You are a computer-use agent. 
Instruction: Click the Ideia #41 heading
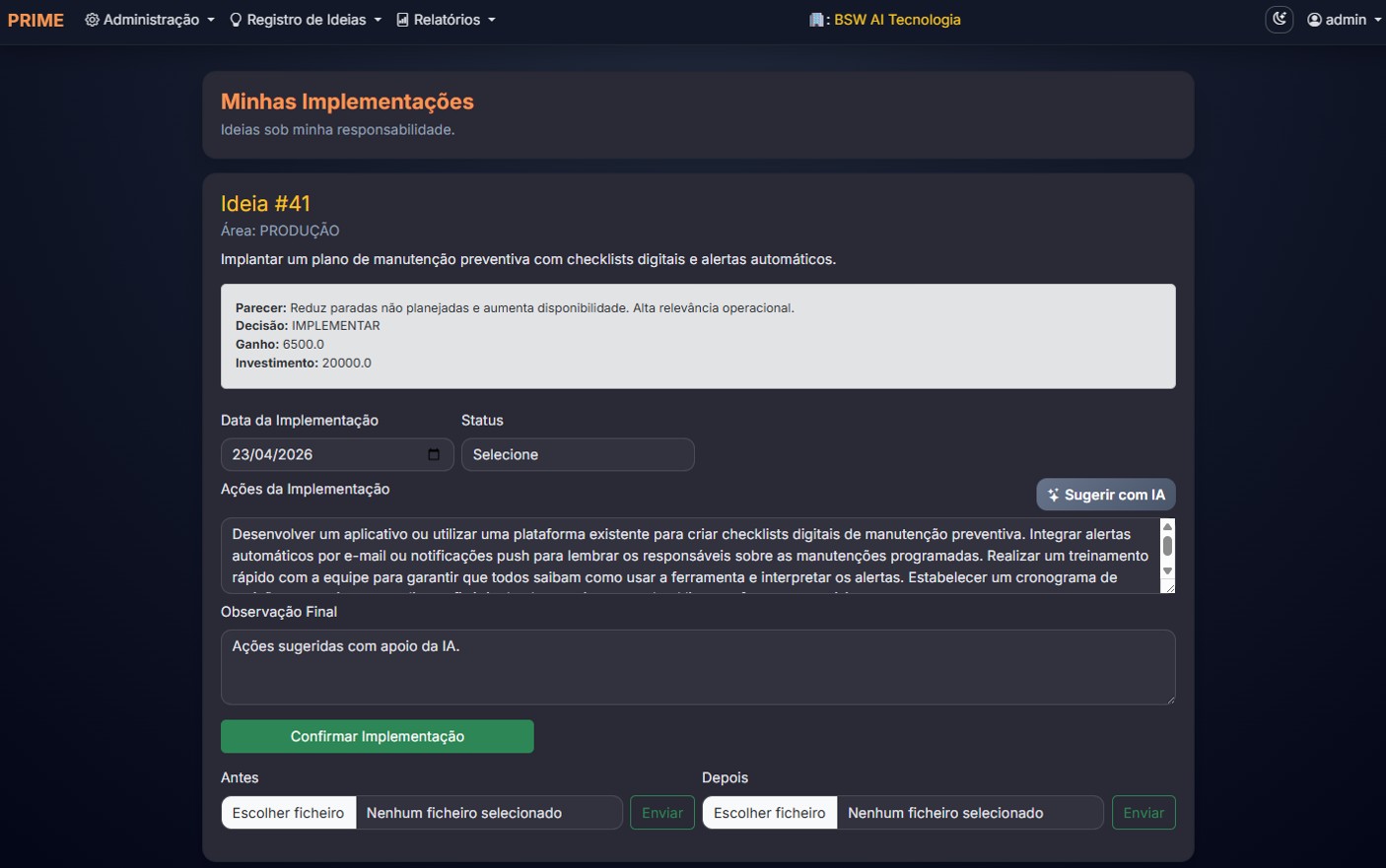click(x=265, y=203)
